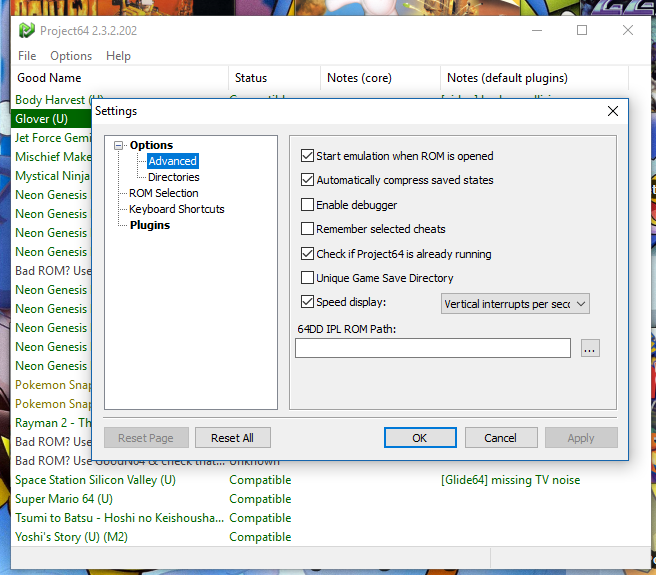
Task: Select Space Station Silicon Valley (U)
Action: click(95, 480)
